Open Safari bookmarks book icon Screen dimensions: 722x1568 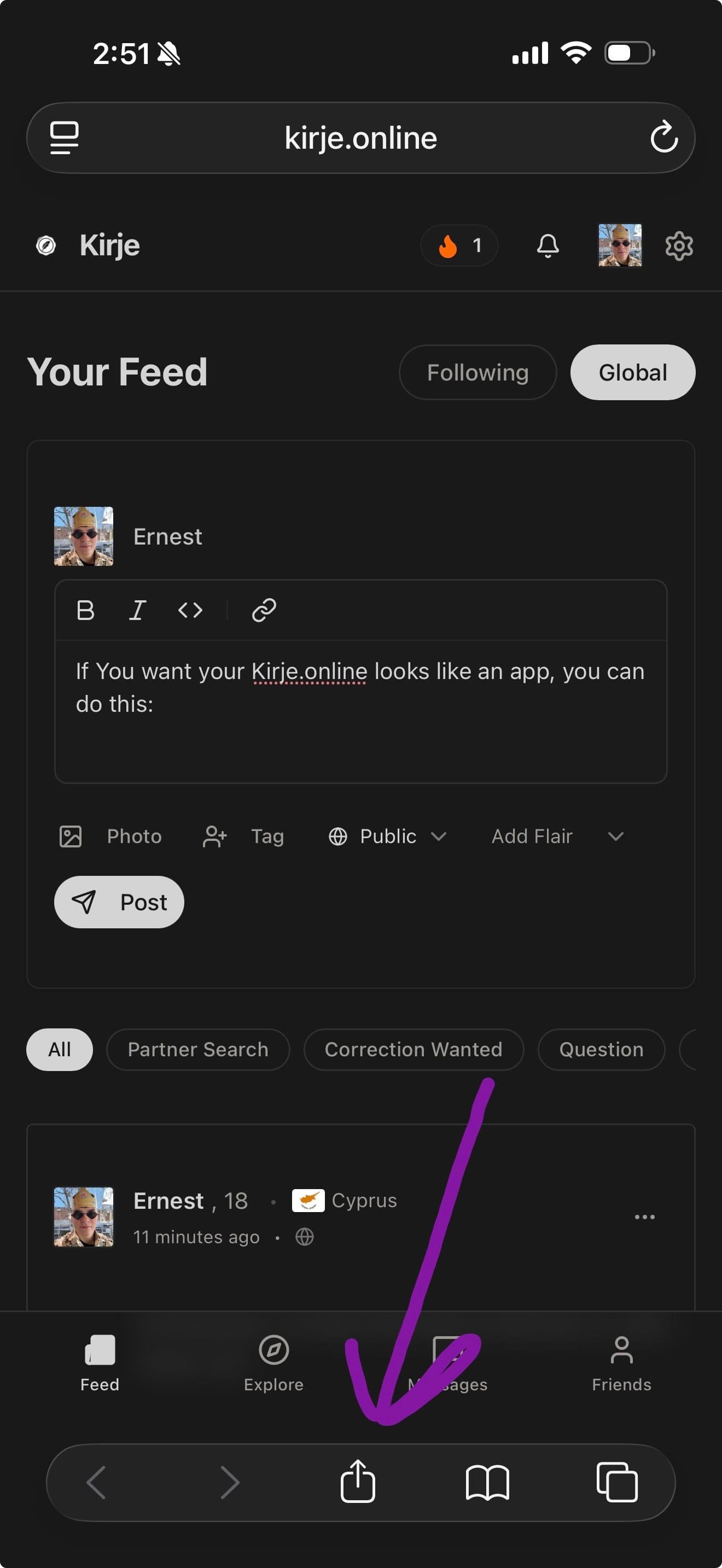click(487, 1483)
